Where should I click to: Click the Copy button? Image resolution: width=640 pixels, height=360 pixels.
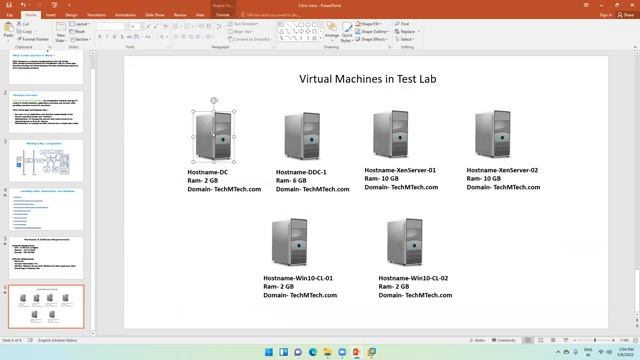click(24, 31)
